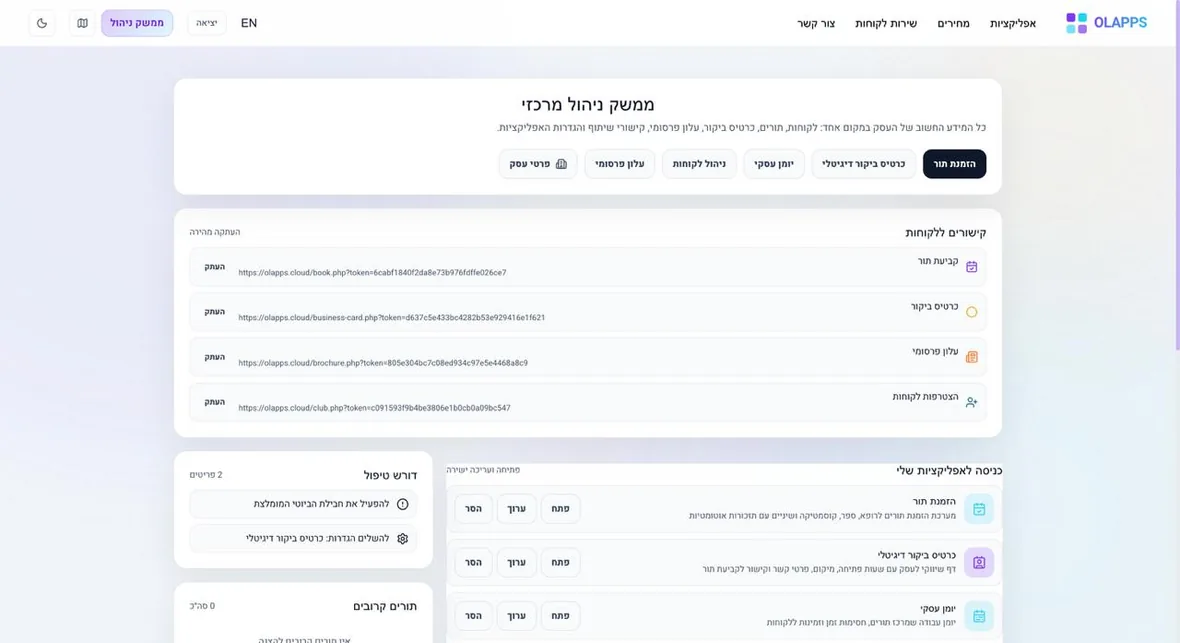Copy the כרטיס ביקור link
The image size is (1180, 643).
point(214,312)
